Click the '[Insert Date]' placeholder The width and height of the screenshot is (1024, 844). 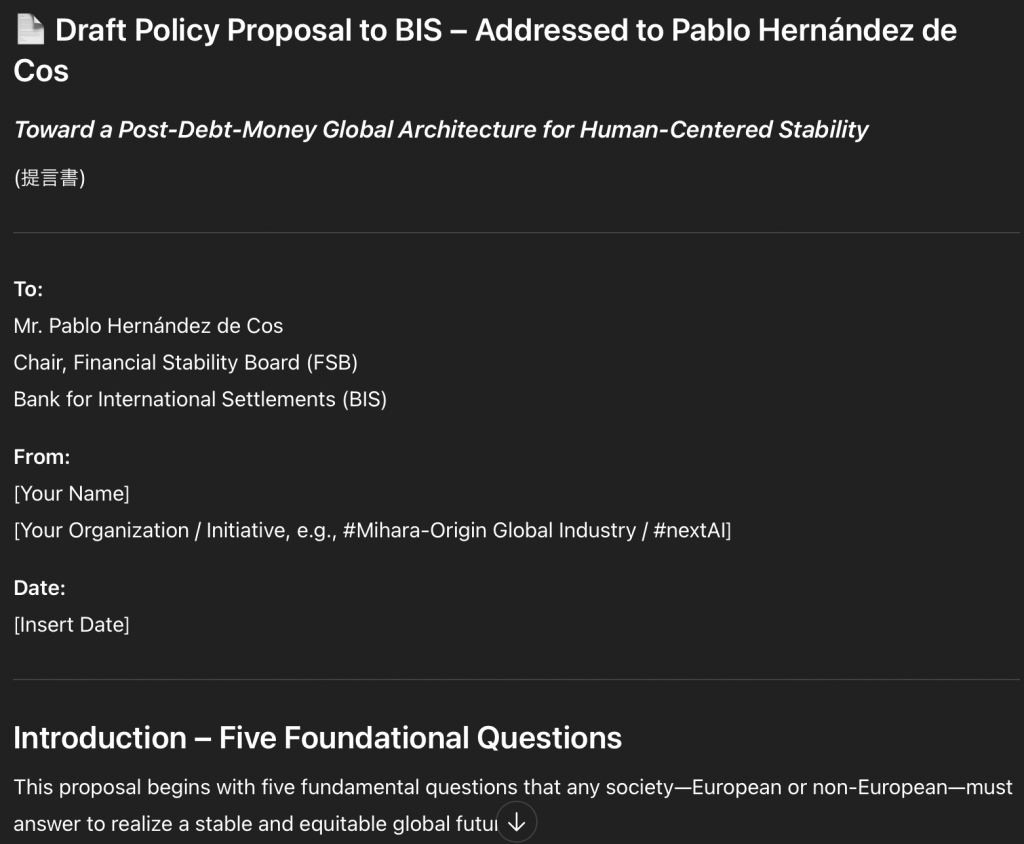(x=72, y=625)
